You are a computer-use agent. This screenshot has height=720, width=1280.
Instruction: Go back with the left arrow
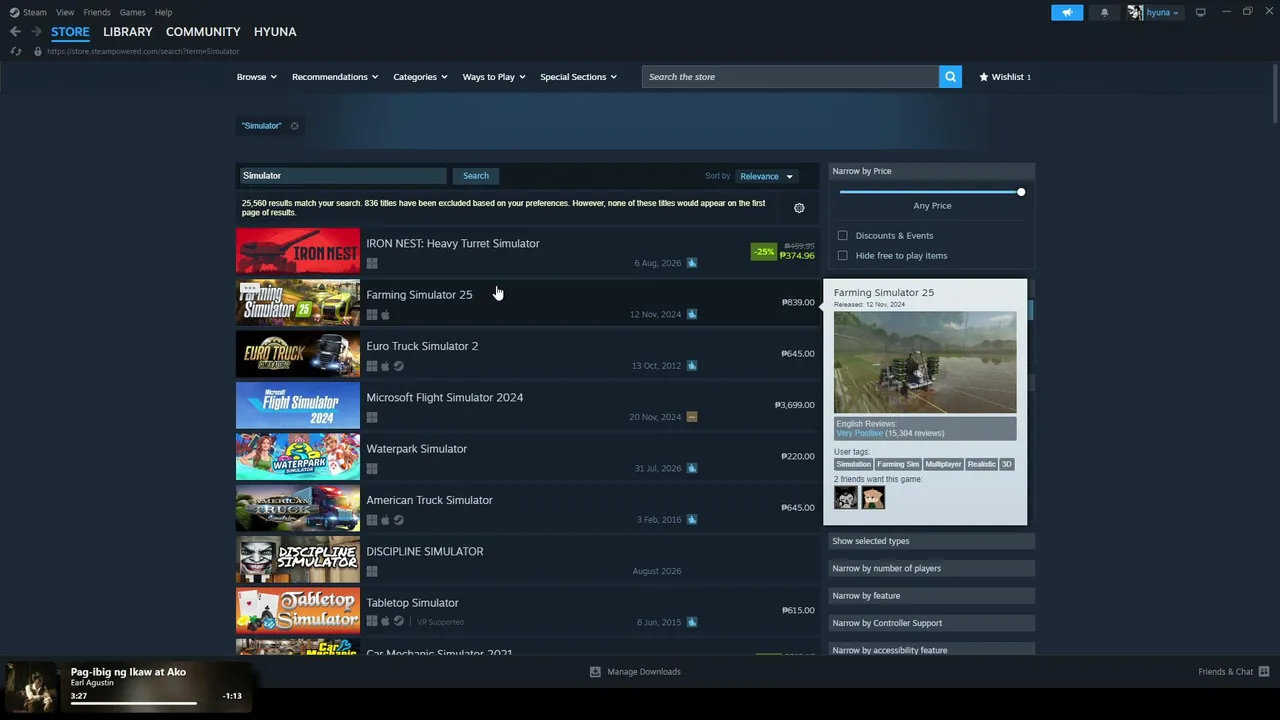click(x=15, y=32)
